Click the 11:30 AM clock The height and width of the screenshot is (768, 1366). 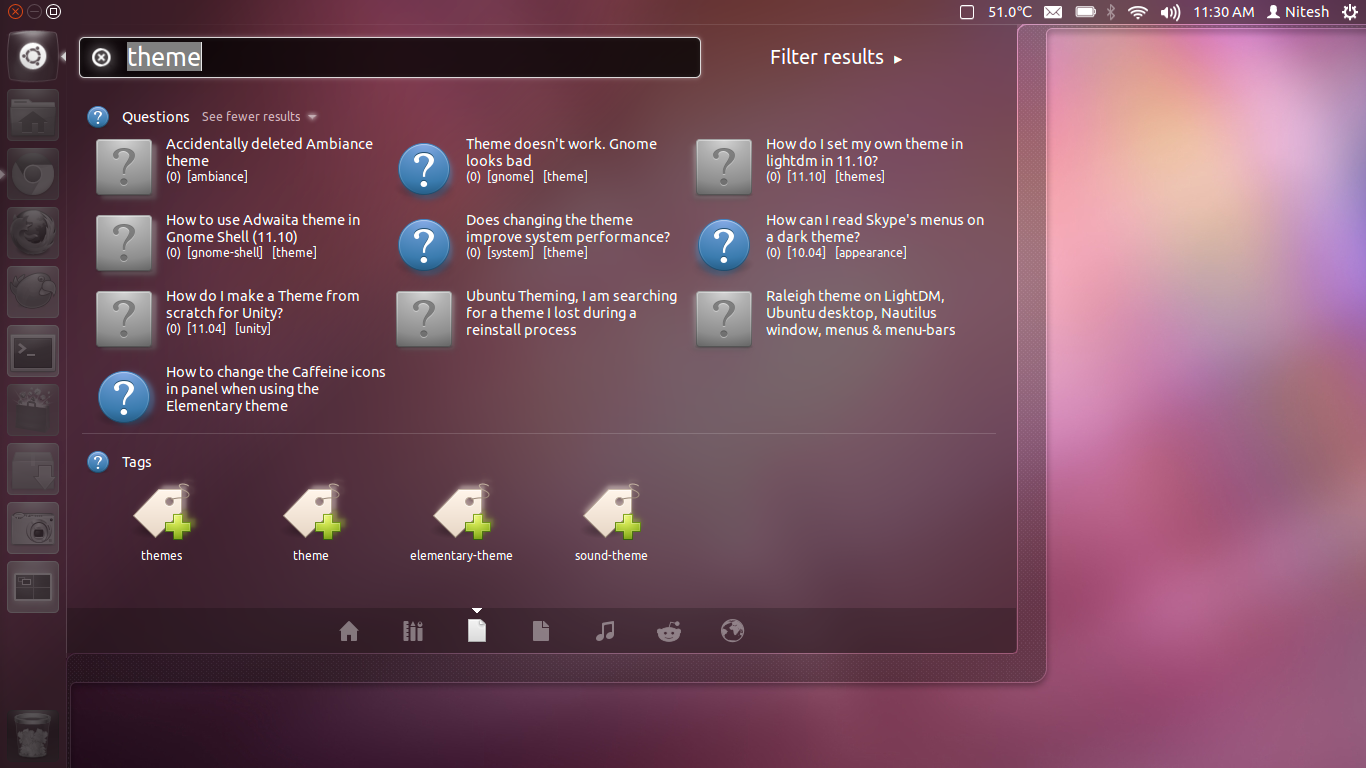coord(1224,12)
